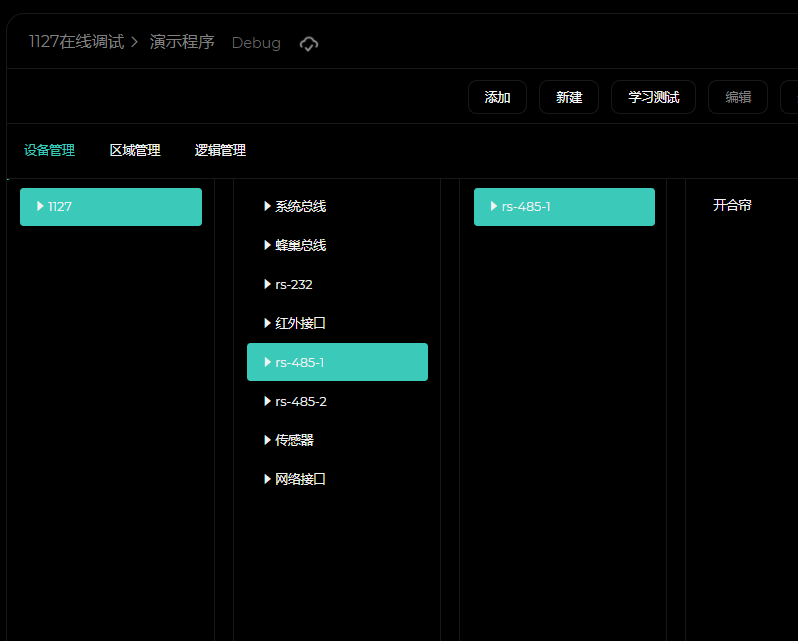Viewport: 798px width, 641px height.
Task: Expand the 系统总线 tree arrow
Action: point(267,206)
